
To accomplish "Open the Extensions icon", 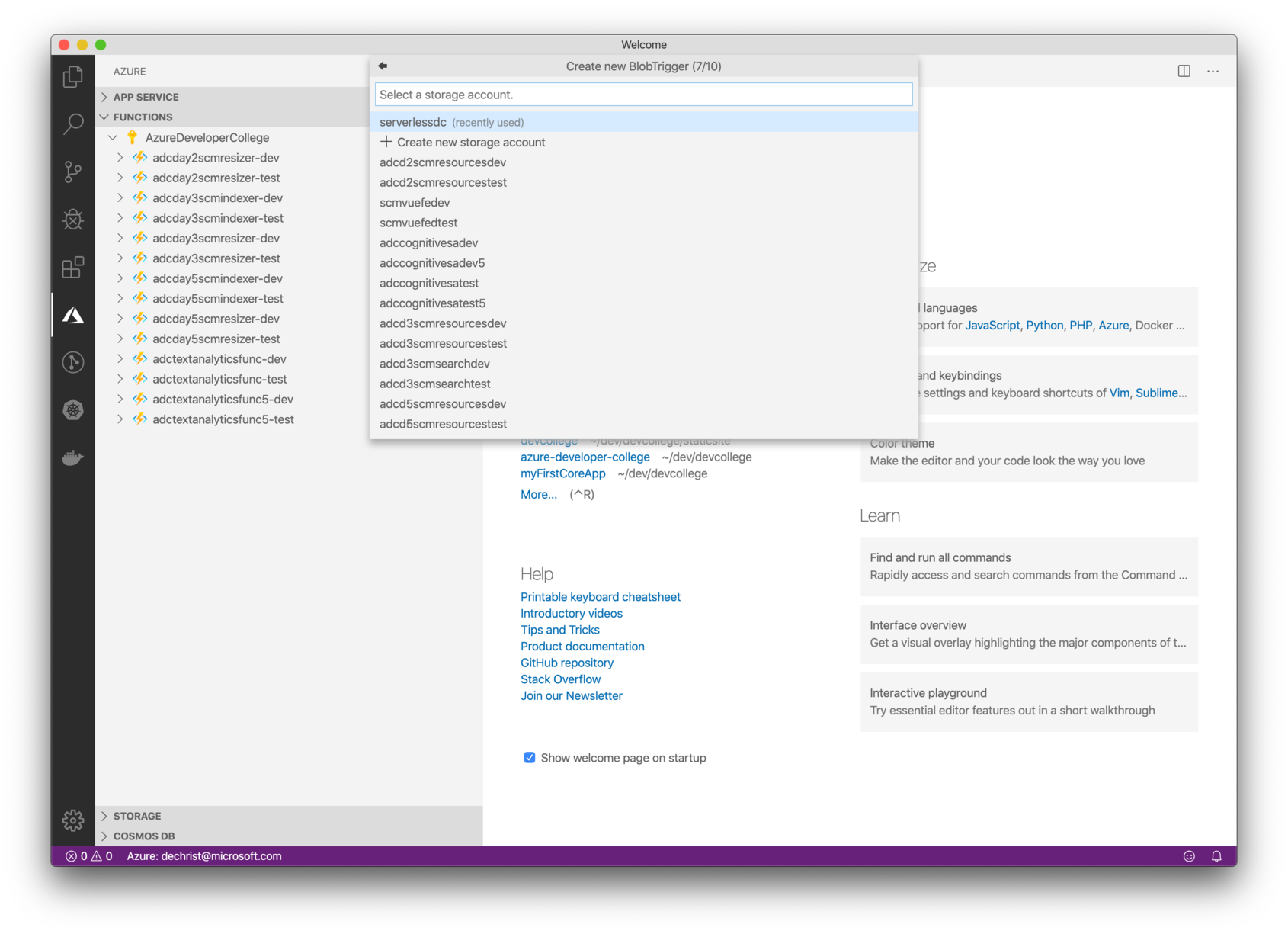I will click(72, 268).
